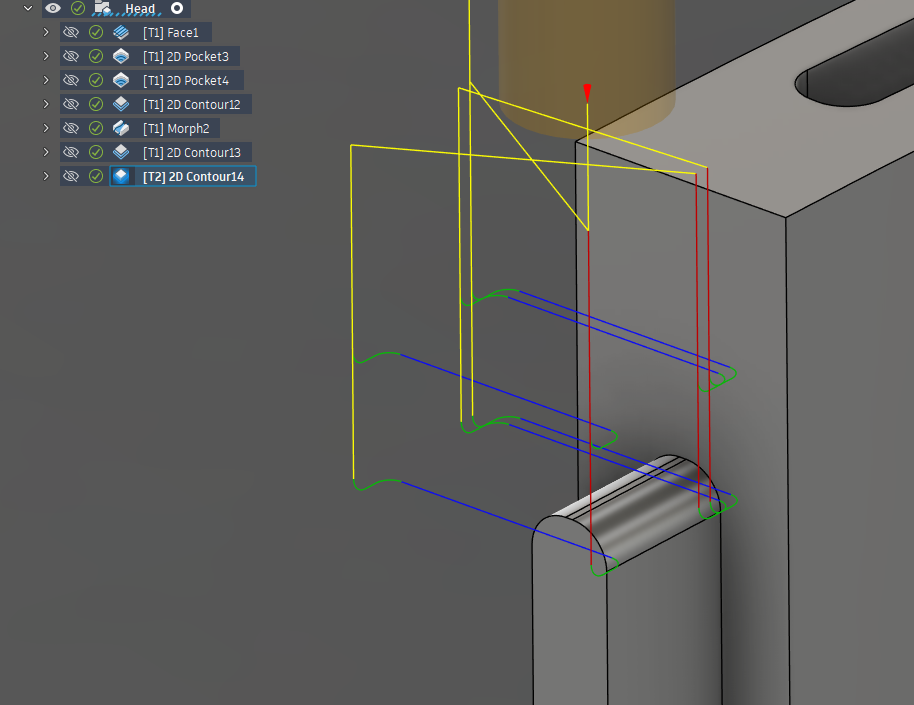This screenshot has width=914, height=705.
Task: Select the Head setup label
Action: click(x=140, y=9)
